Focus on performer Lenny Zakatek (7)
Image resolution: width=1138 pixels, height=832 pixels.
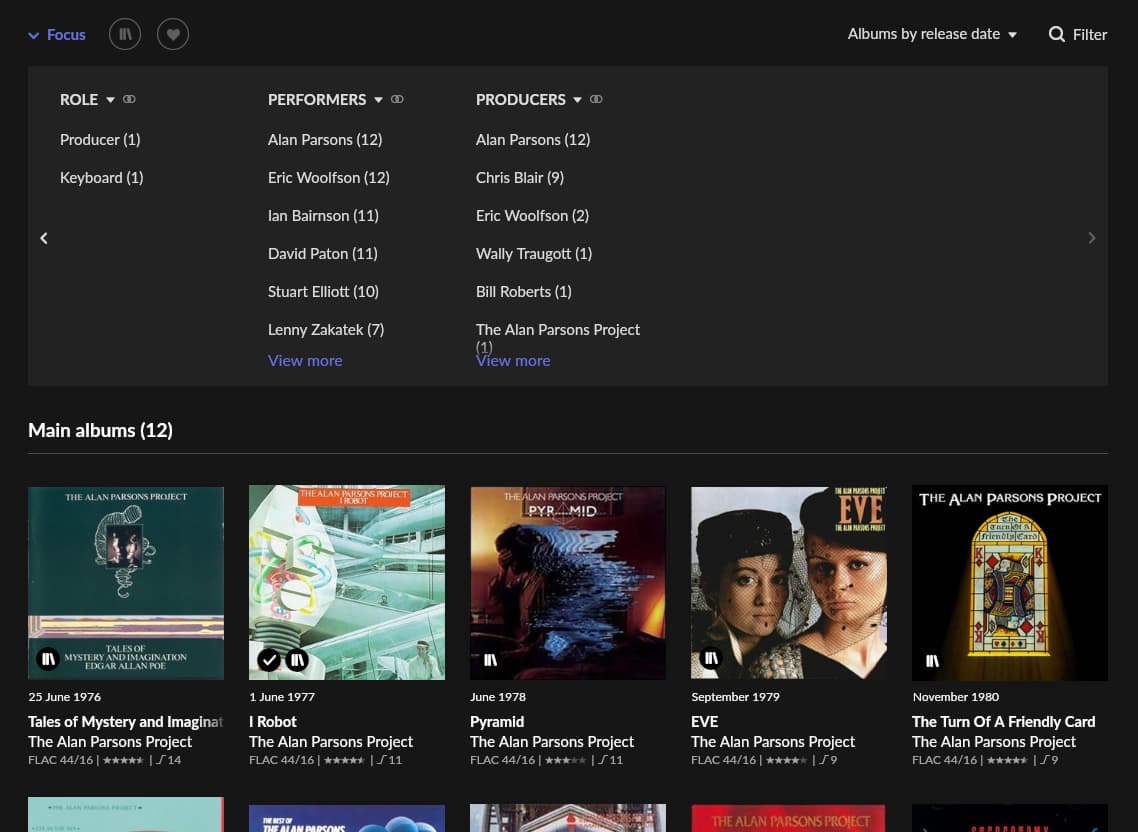326,330
